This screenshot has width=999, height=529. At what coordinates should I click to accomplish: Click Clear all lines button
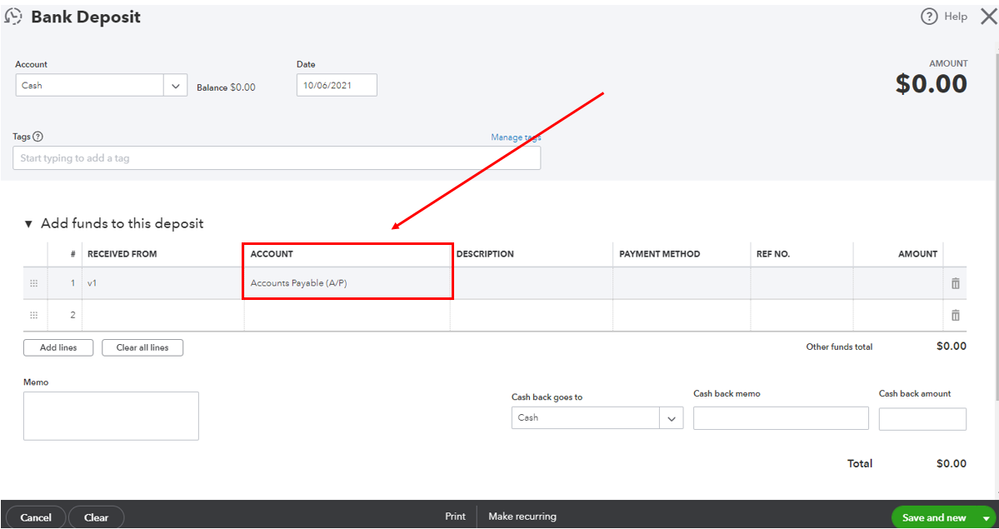click(142, 348)
